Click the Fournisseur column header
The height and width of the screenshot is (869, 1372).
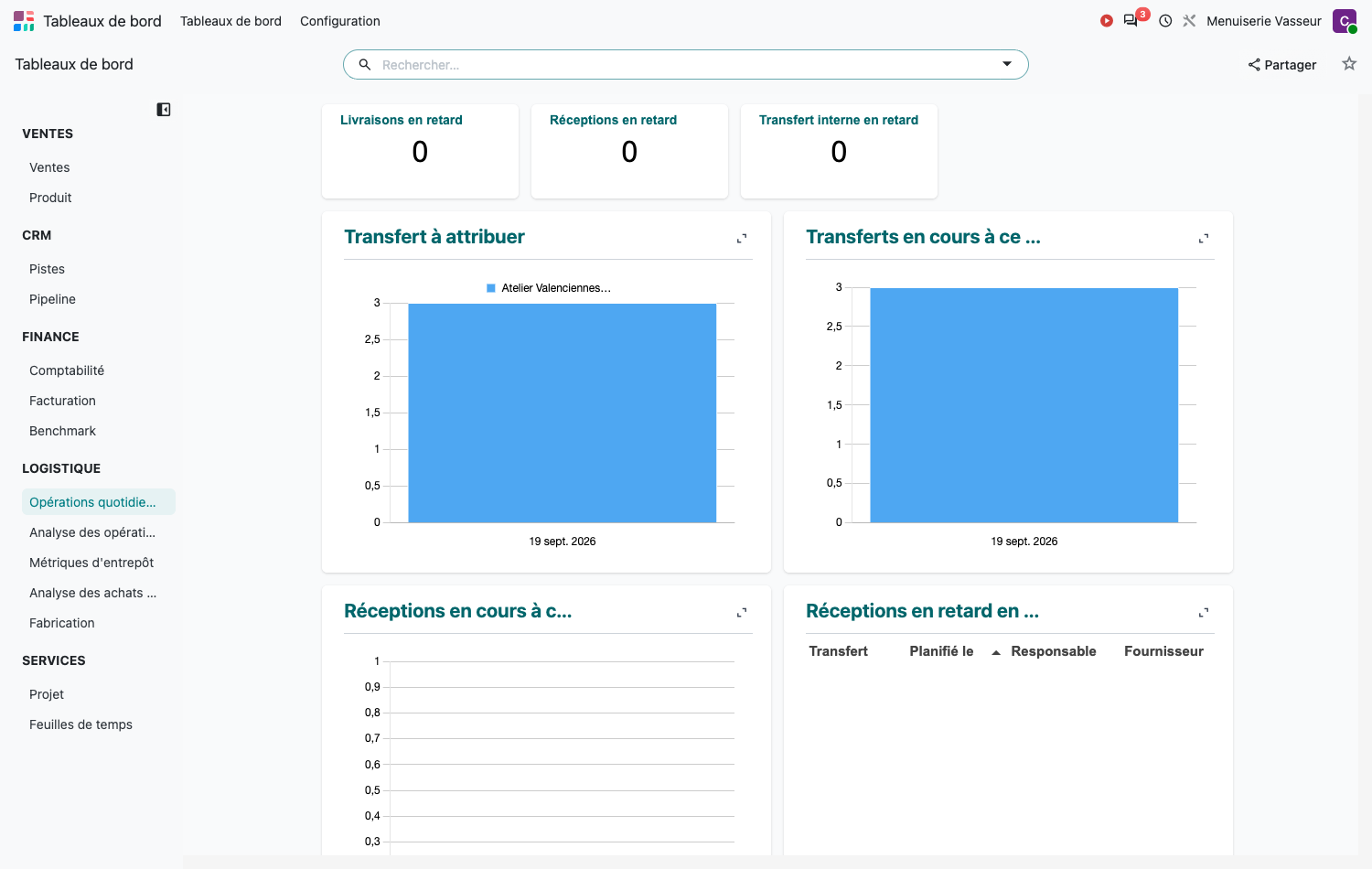coord(1163,651)
